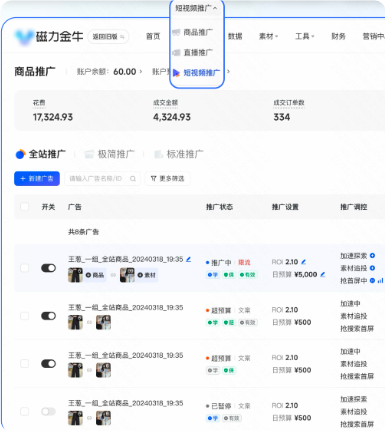Turn off the switch in the 推广中 row
The image size is (385, 431).
(48, 268)
